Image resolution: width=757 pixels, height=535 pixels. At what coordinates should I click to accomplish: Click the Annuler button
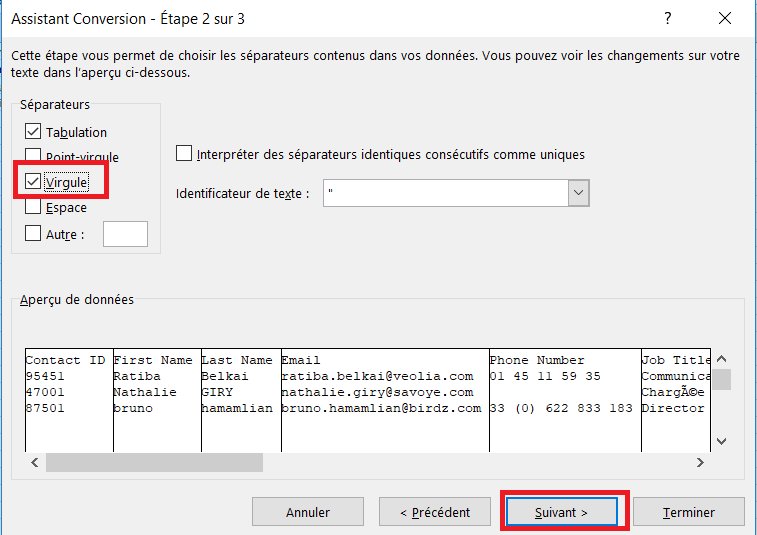[308, 512]
